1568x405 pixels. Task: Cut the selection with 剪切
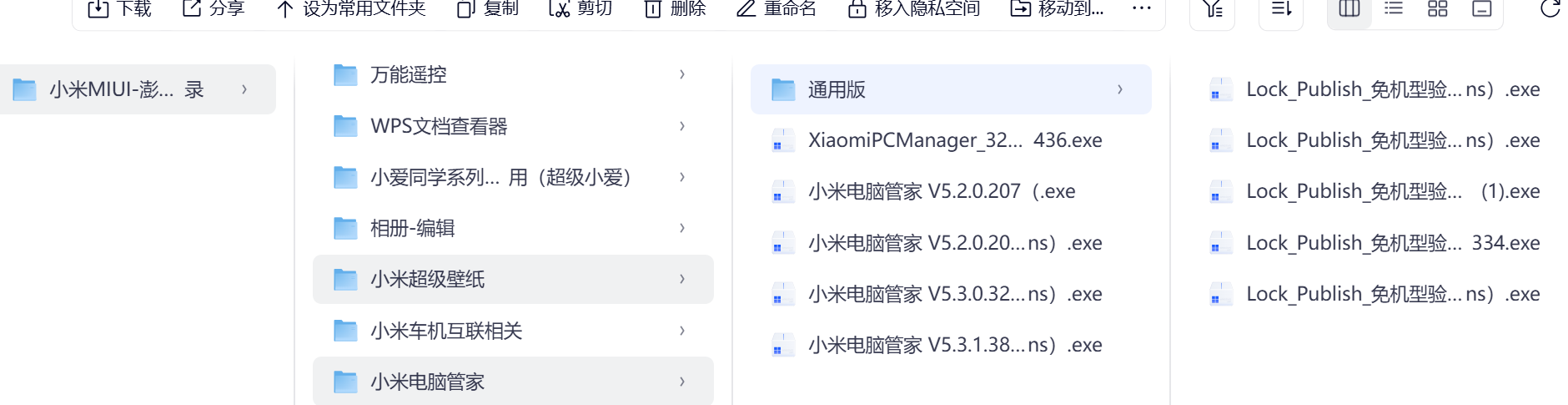point(581,8)
